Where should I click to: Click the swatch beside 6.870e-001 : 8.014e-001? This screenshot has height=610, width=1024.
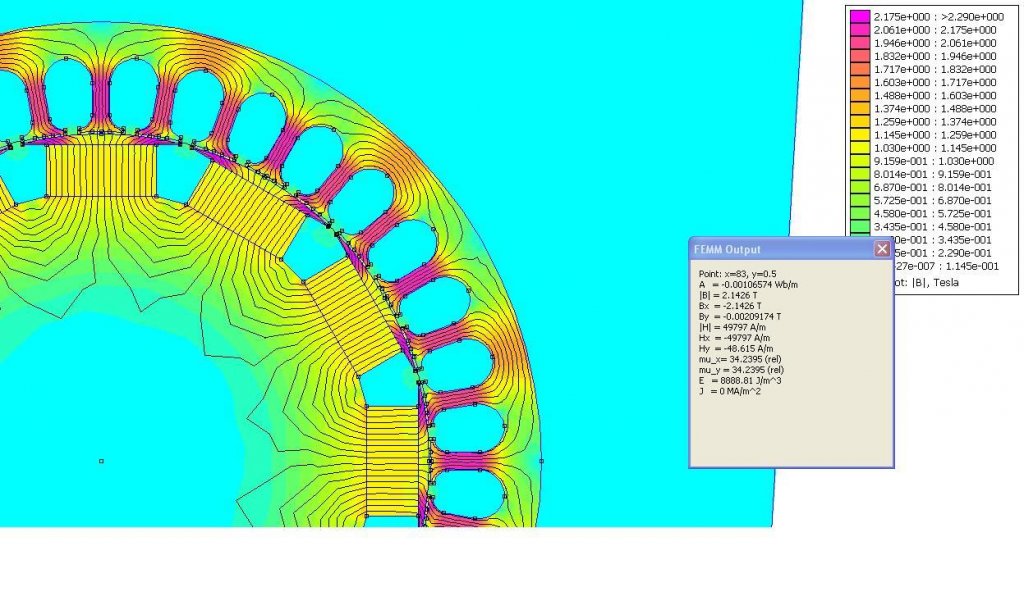(860, 187)
